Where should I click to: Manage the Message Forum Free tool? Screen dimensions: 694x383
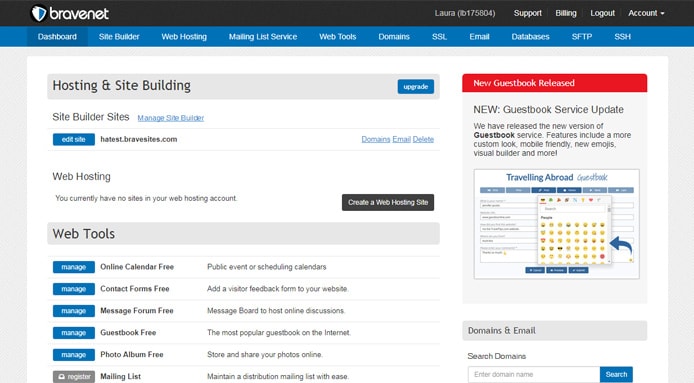pos(73,311)
